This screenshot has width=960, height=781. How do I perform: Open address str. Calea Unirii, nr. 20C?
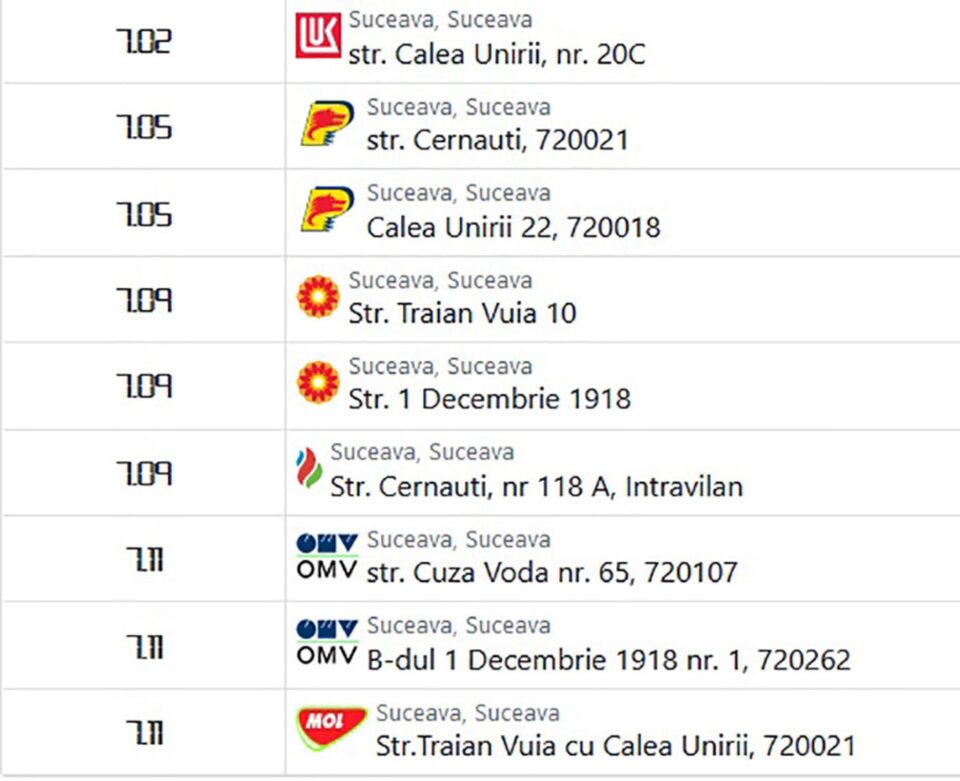coord(497,54)
